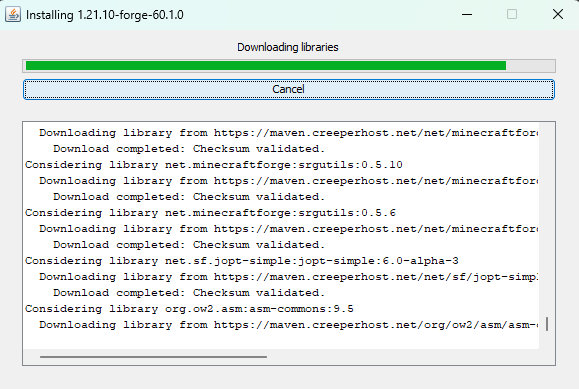Click the 'Downloading libraries' status label

pyautogui.click(x=288, y=47)
